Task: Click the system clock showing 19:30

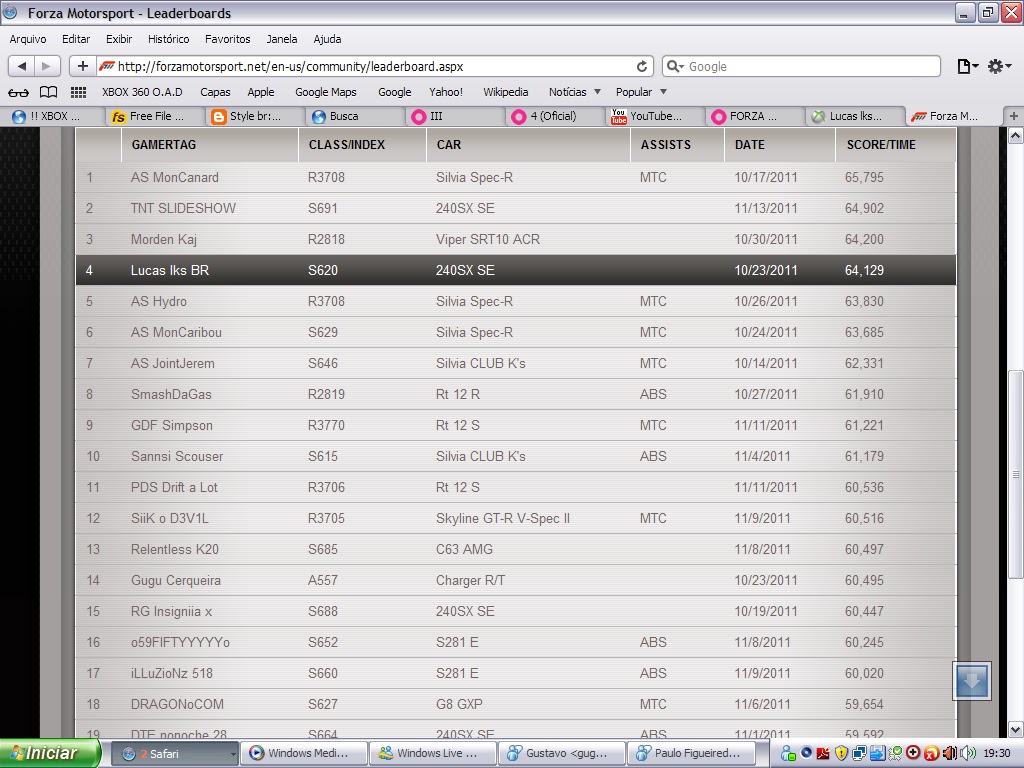Action: click(997, 753)
